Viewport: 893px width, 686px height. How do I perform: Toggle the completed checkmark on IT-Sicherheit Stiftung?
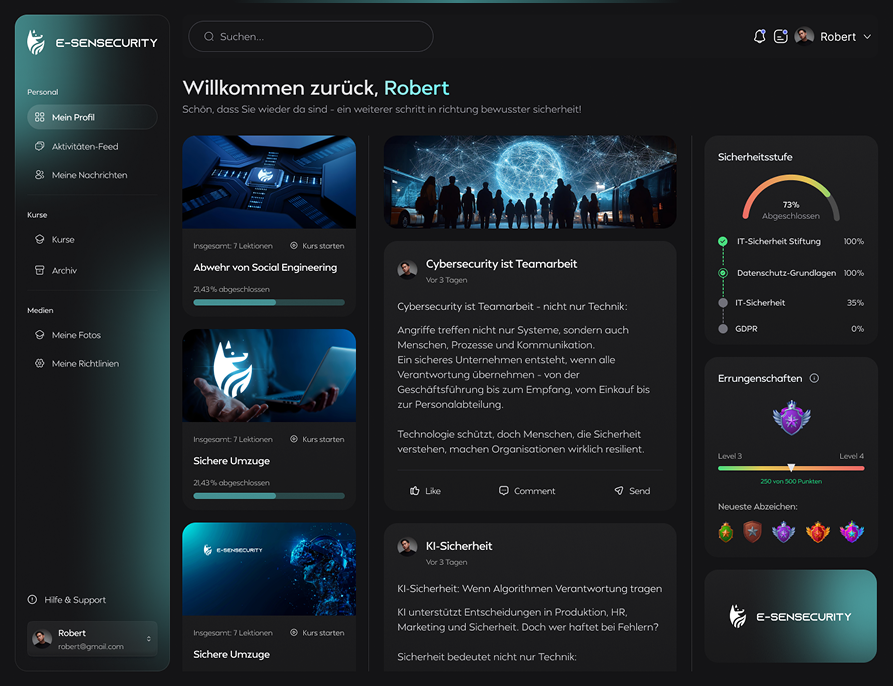(x=722, y=241)
